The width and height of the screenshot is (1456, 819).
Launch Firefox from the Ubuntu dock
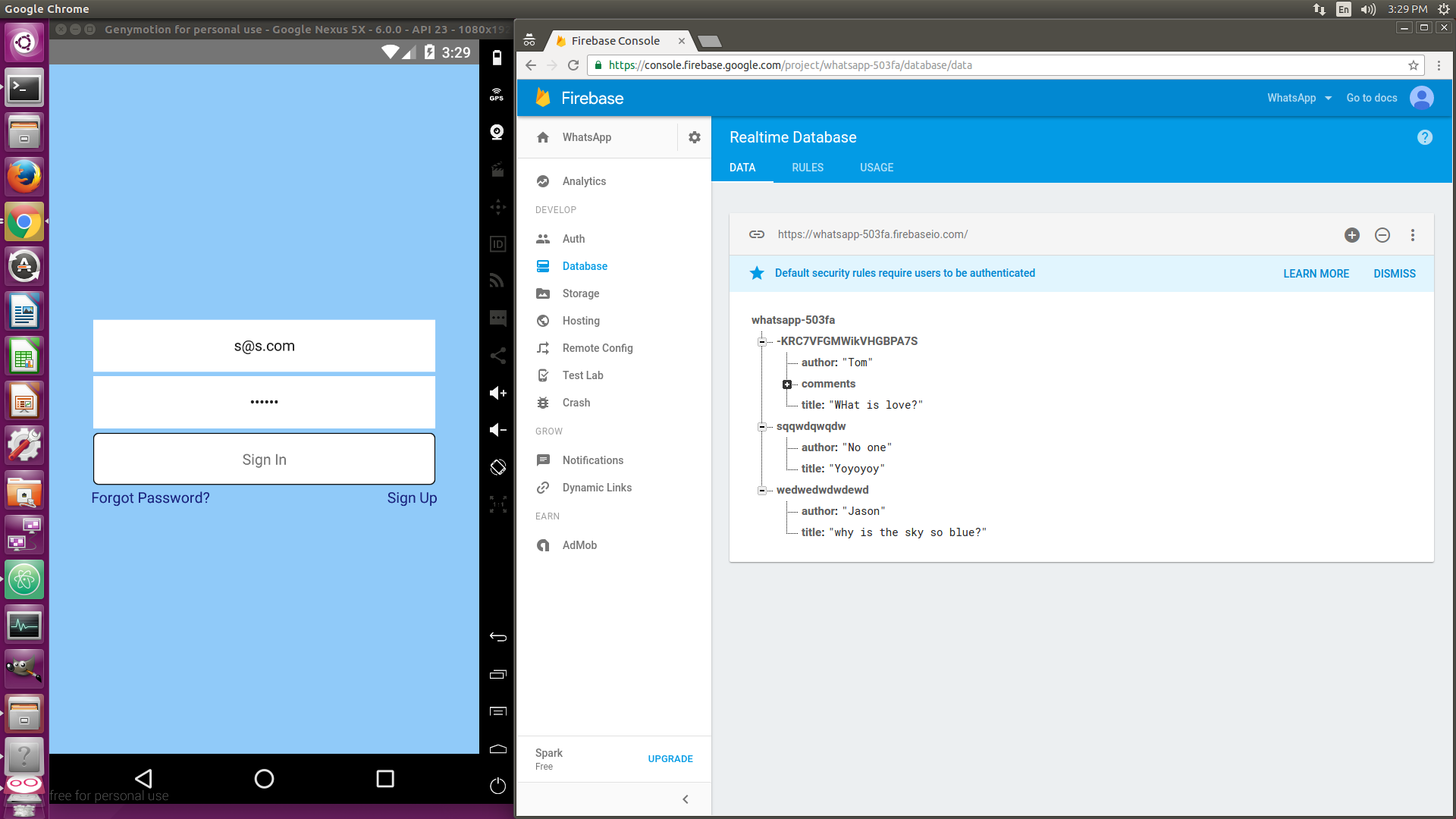click(24, 177)
